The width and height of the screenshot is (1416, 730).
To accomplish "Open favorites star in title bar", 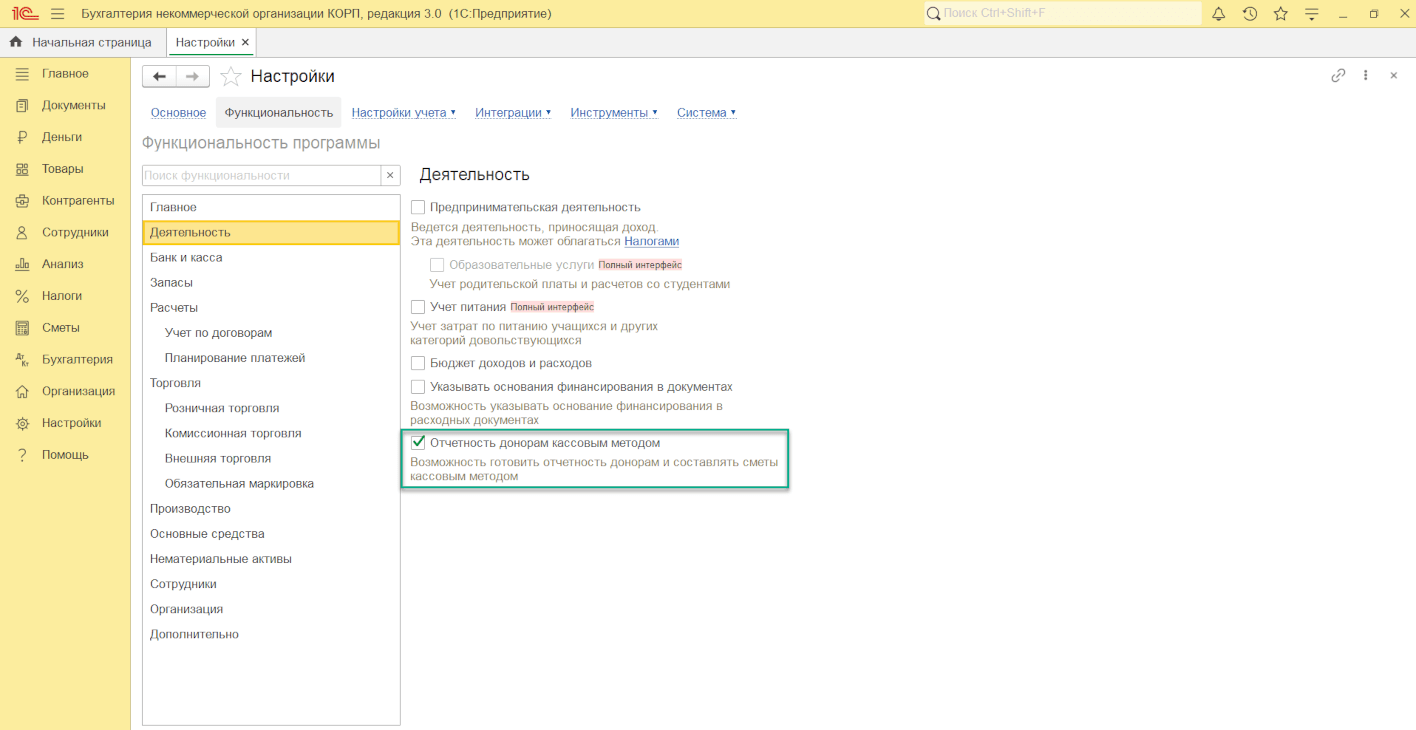I will tap(1281, 14).
